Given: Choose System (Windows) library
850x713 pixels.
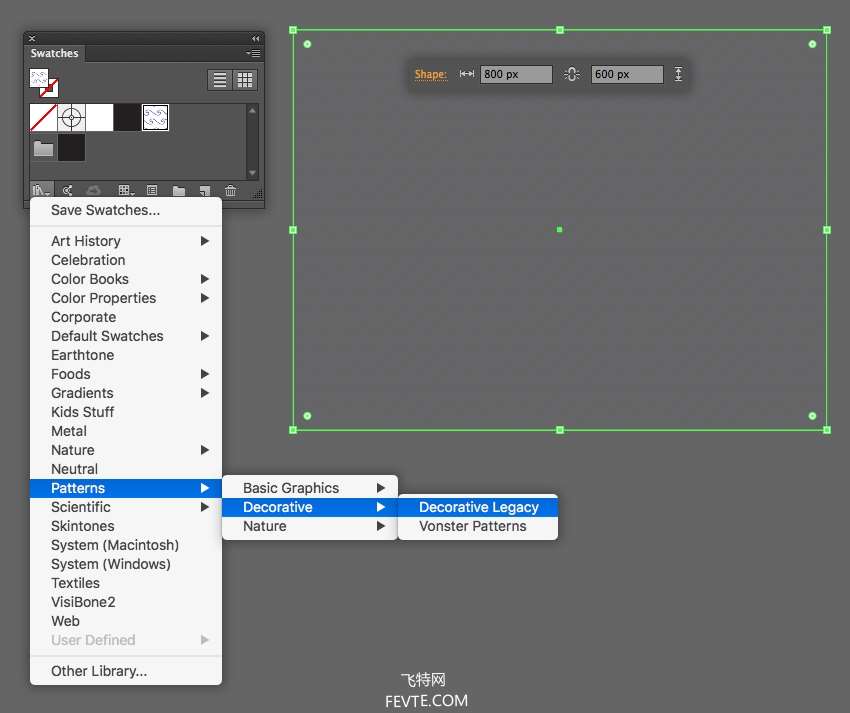Looking at the screenshot, I should [126, 564].
